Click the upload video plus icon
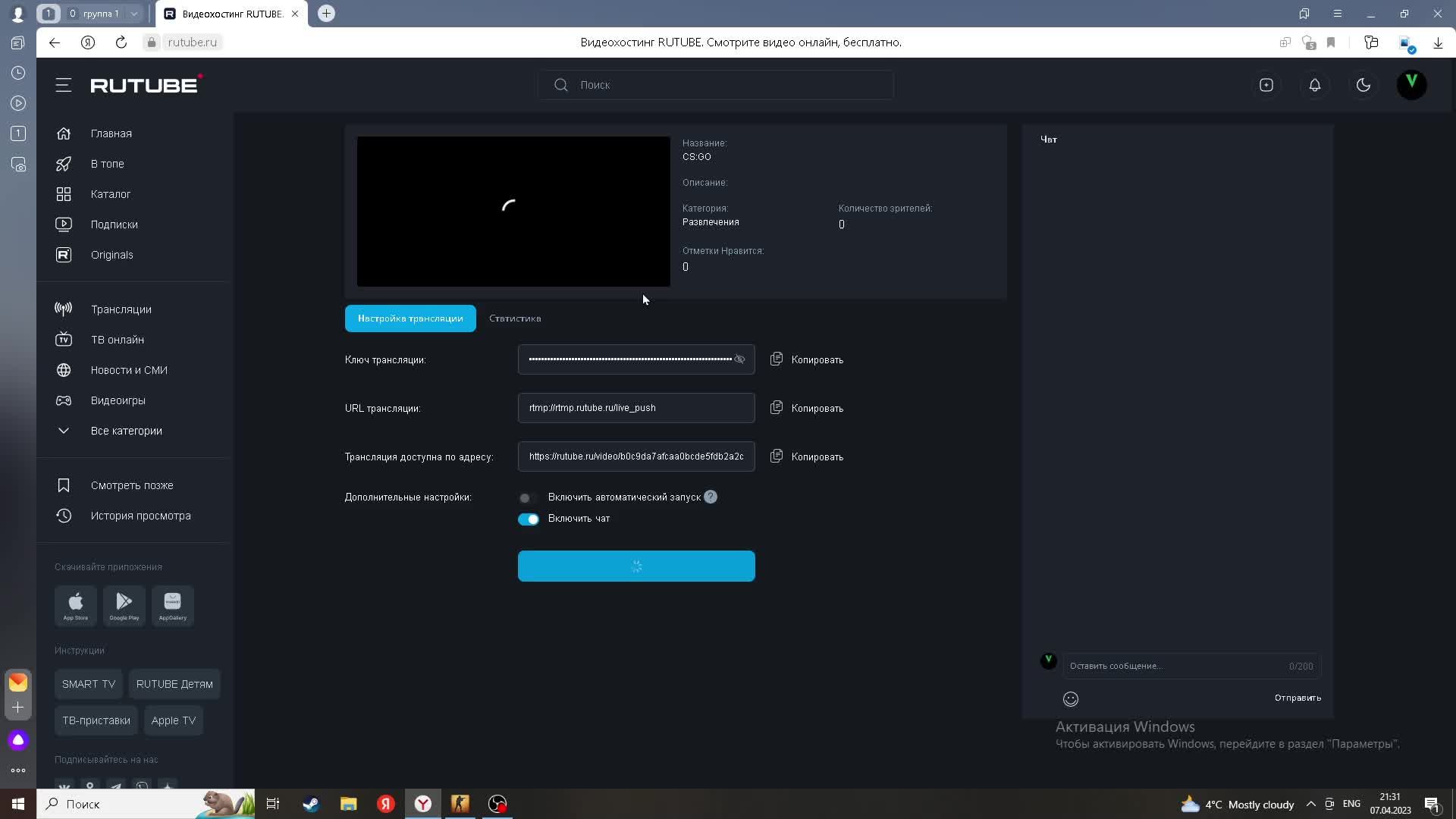1456x819 pixels. coord(1266,85)
